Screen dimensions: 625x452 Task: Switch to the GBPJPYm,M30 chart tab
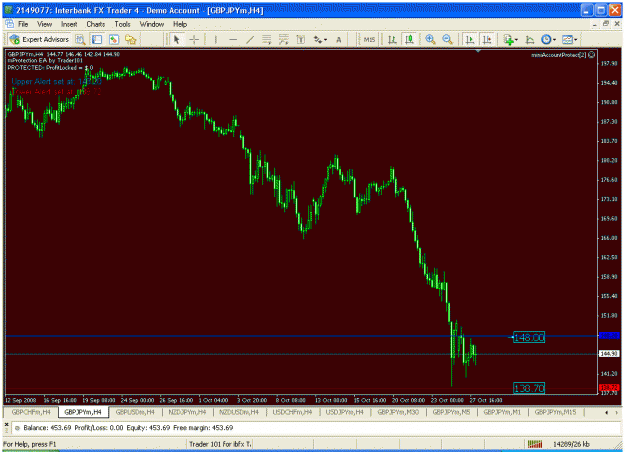pos(398,412)
